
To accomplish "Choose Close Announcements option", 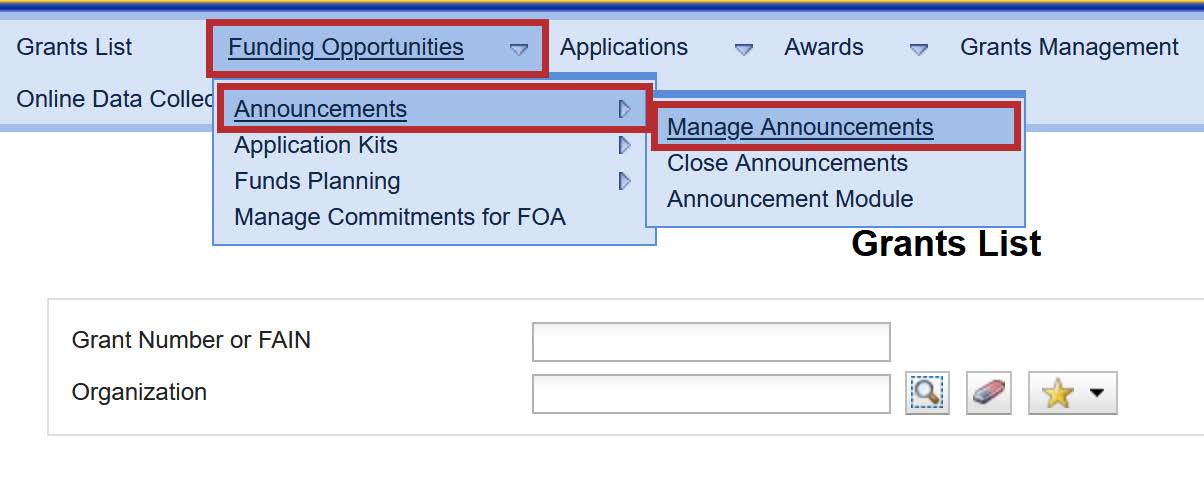I will 787,163.
